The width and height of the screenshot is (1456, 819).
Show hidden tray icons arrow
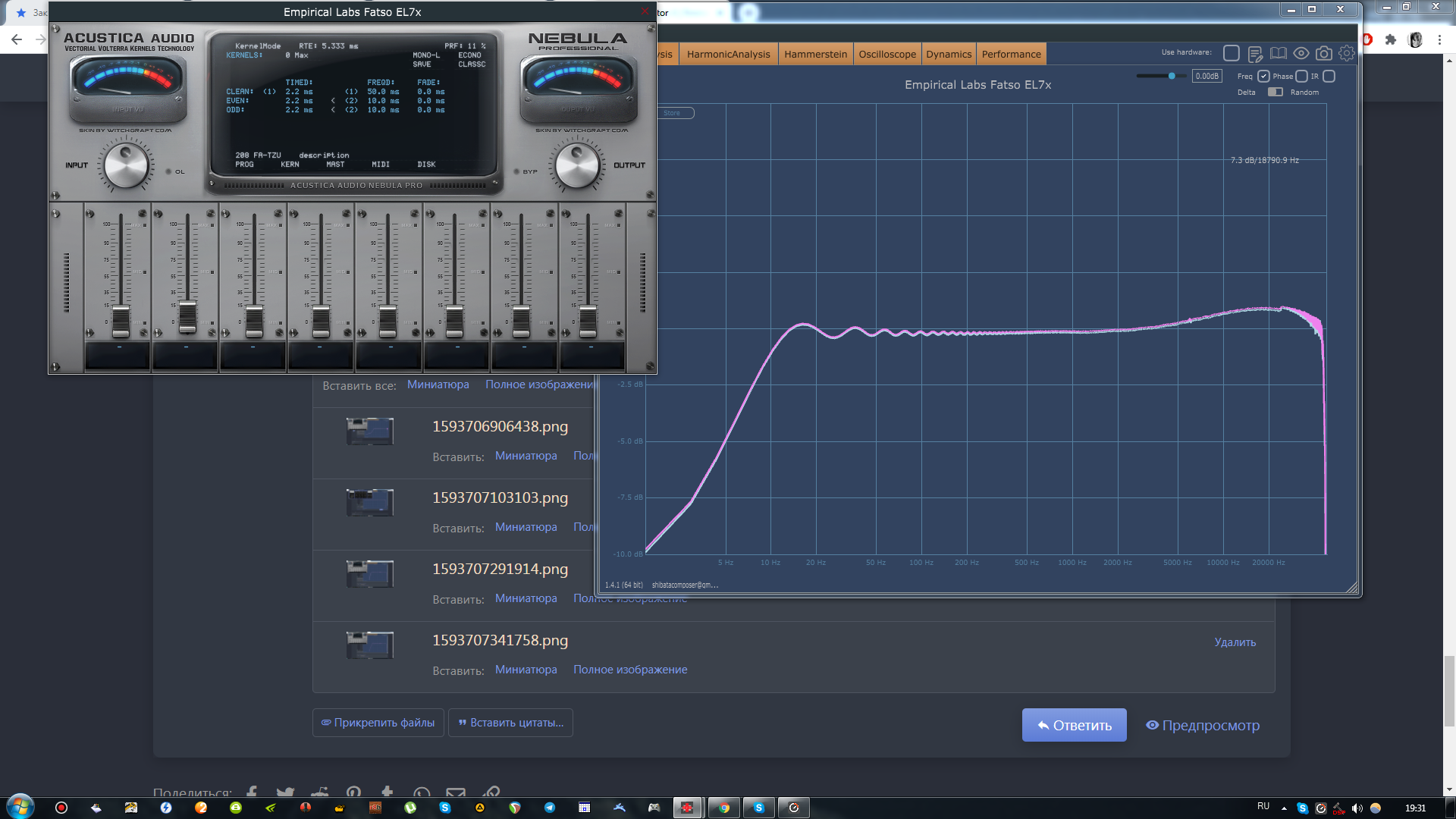1284,808
